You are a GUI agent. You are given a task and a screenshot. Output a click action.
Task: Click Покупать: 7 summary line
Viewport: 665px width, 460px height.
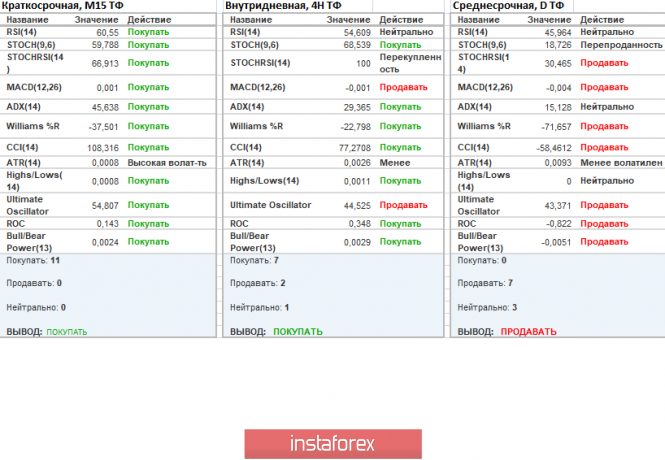254,261
